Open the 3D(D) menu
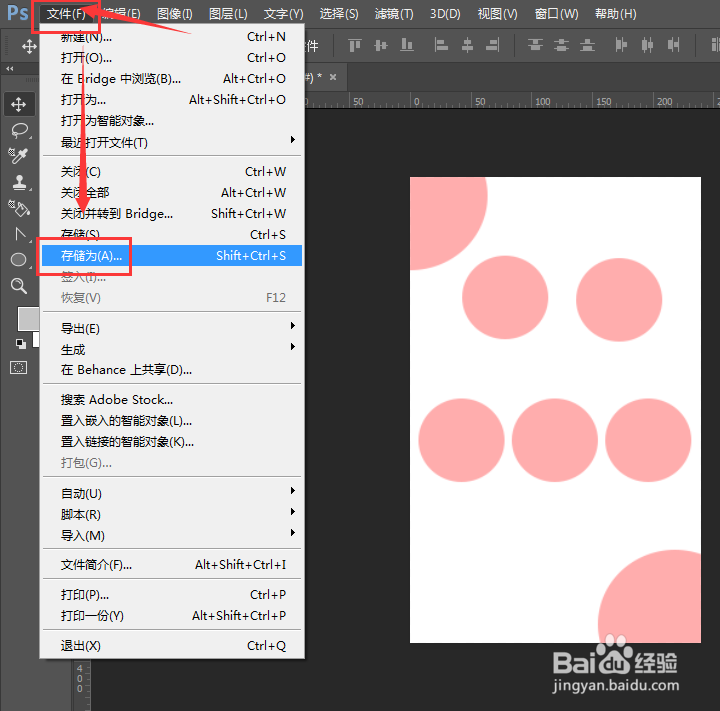This screenshot has height=711, width=720. click(445, 14)
